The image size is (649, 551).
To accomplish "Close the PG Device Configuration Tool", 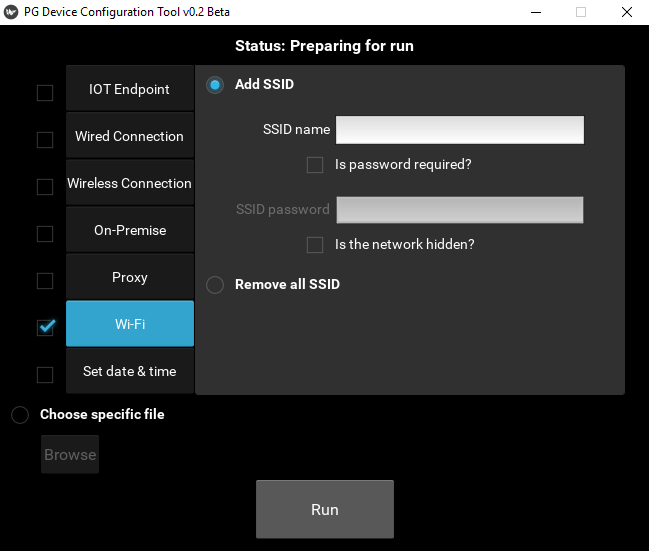I will click(627, 12).
